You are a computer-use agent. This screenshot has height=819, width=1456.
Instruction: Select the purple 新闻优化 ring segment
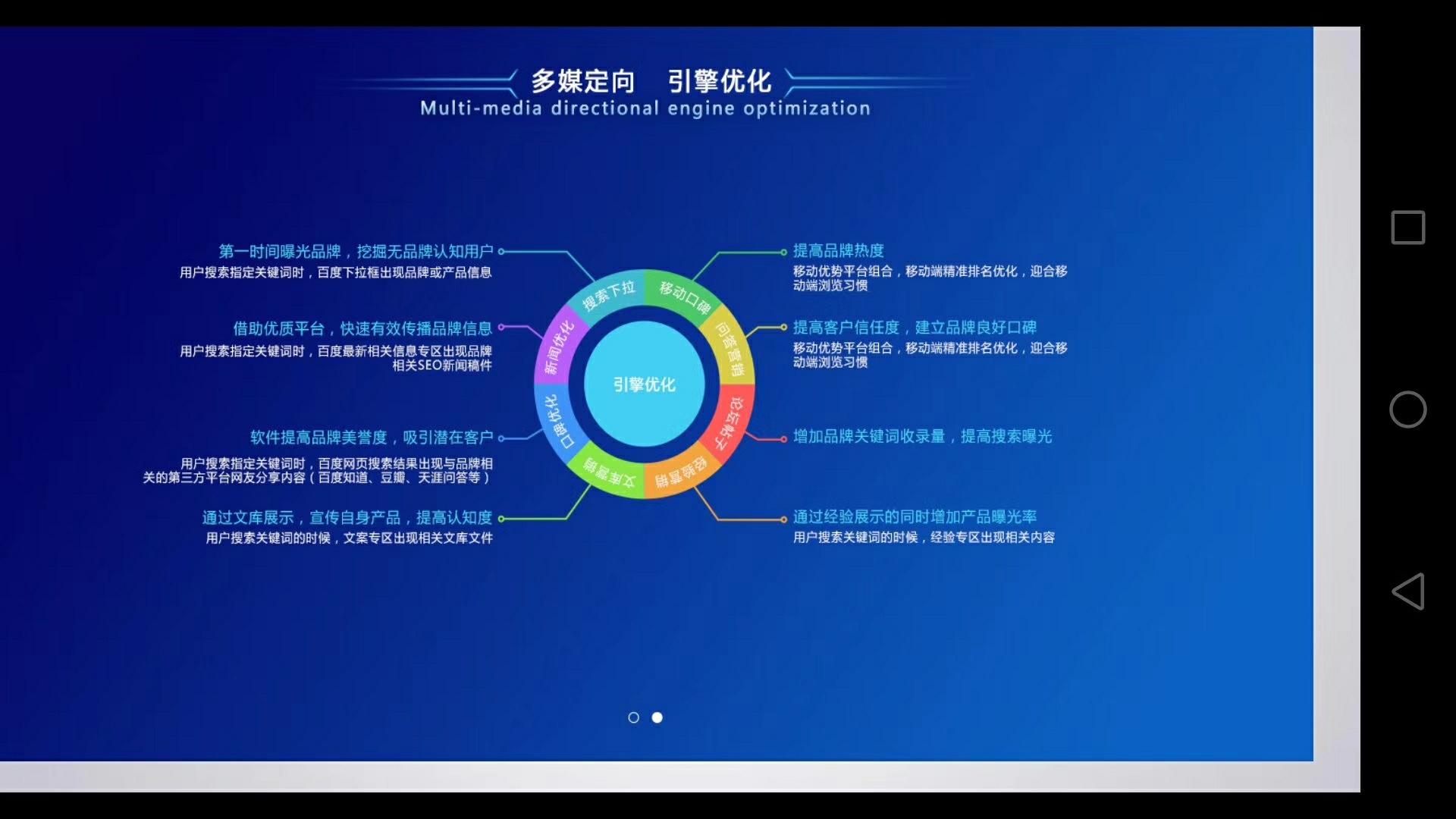(559, 347)
